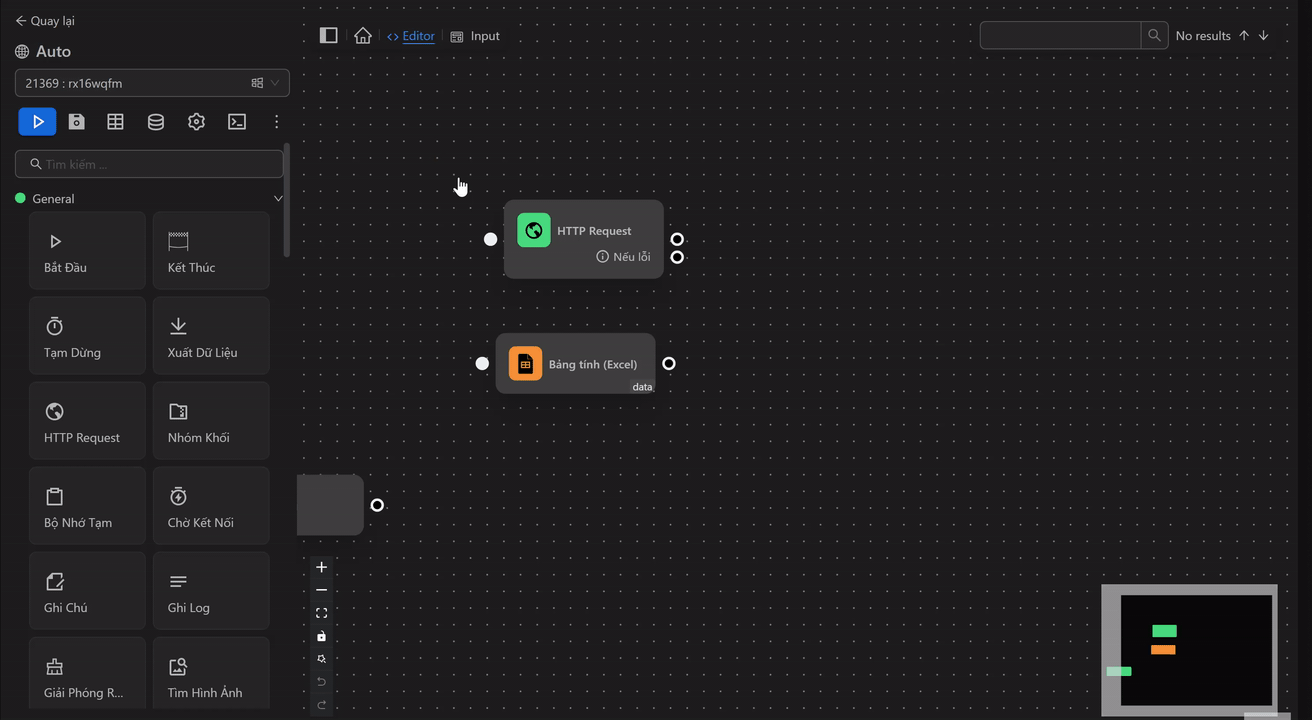The width and height of the screenshot is (1312, 720).
Task: Open the terminal console icon
Action: click(237, 121)
